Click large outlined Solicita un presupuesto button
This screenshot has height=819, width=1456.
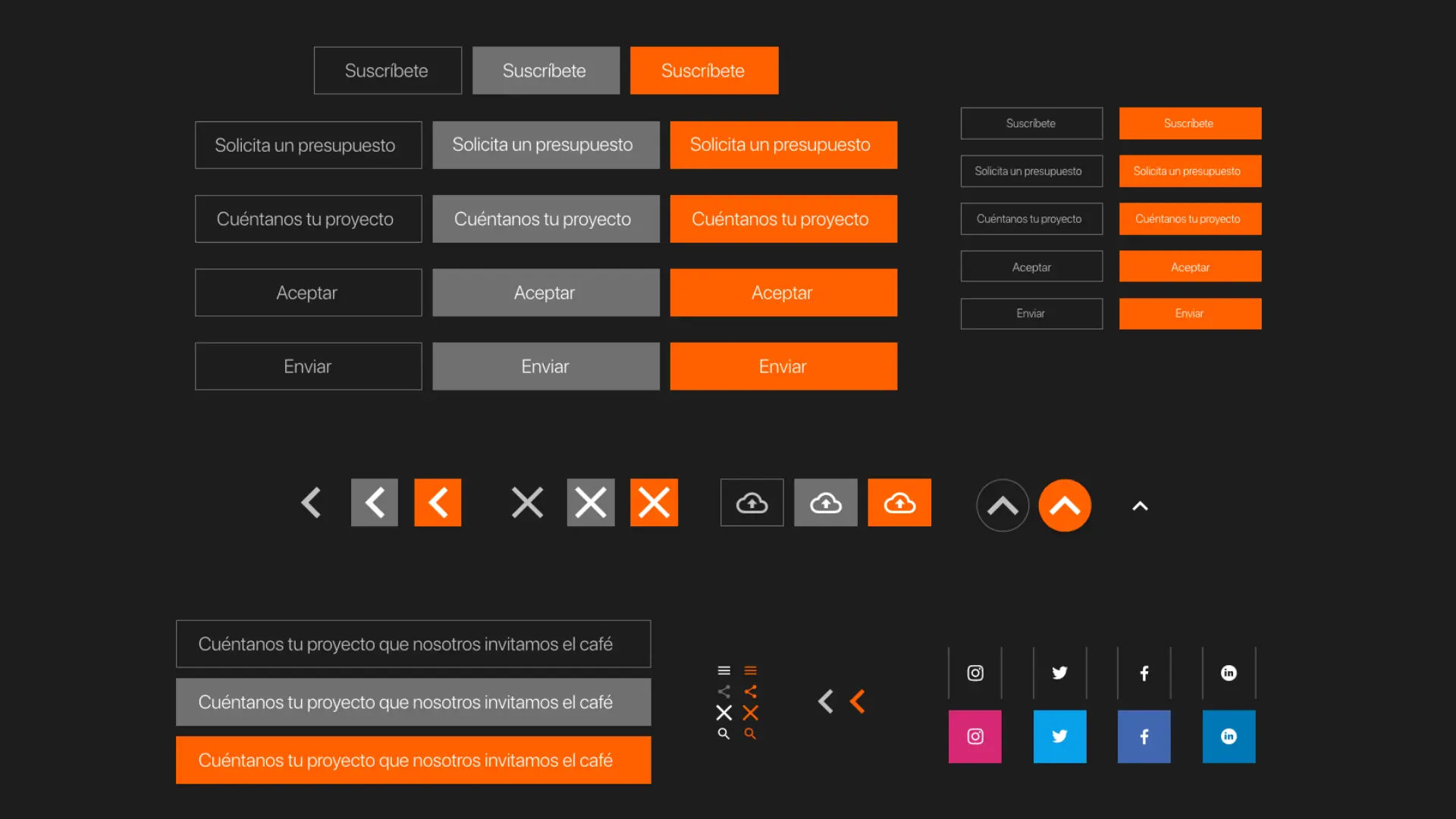[308, 145]
